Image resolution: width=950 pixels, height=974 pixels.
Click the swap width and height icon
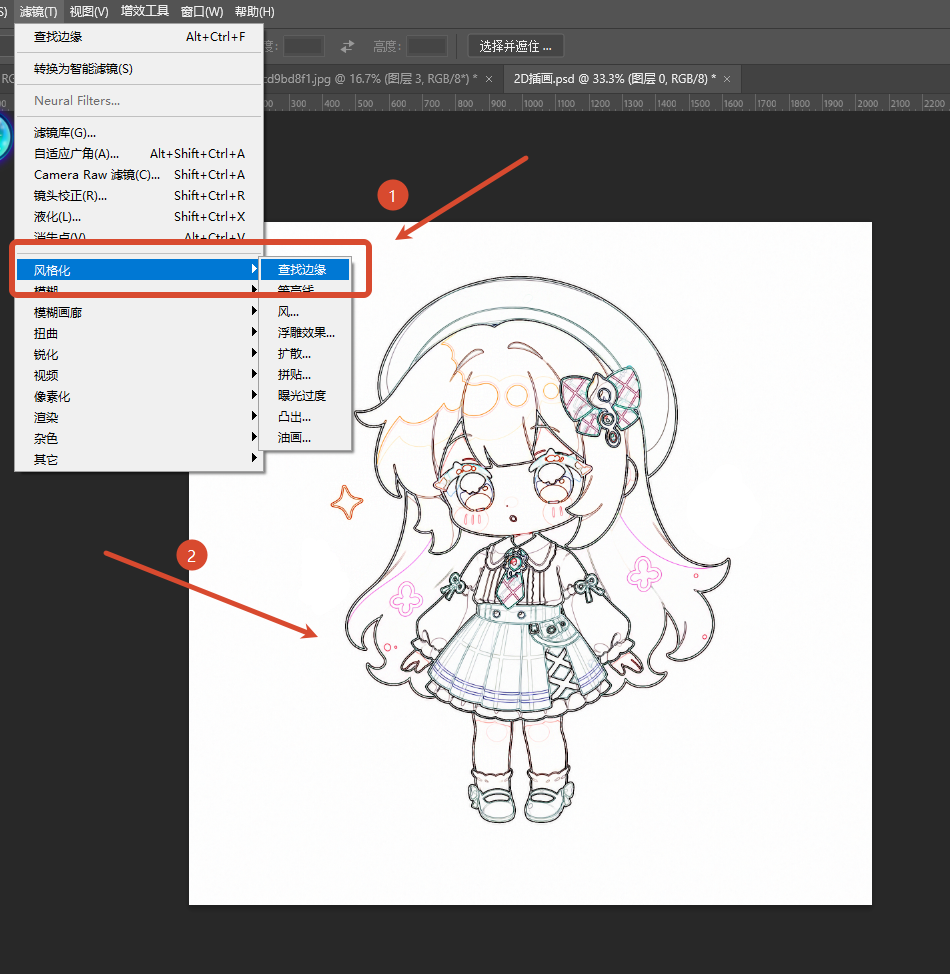[x=347, y=47]
